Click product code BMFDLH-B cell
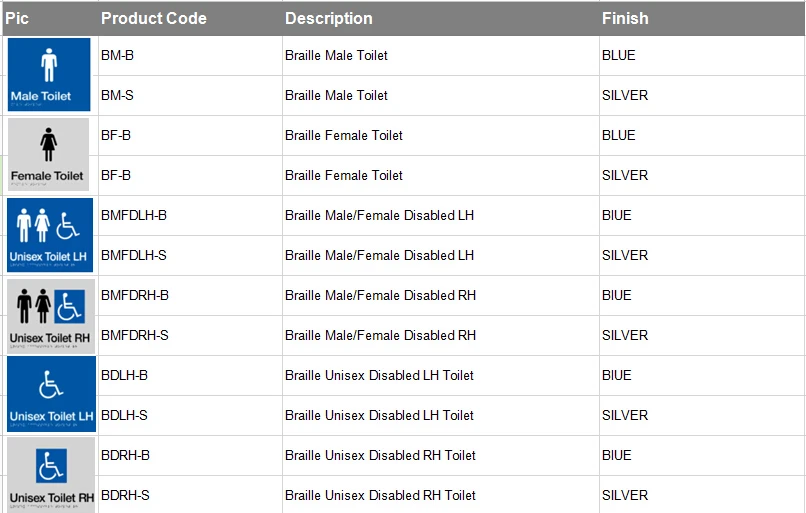806x513 pixels. [134, 215]
